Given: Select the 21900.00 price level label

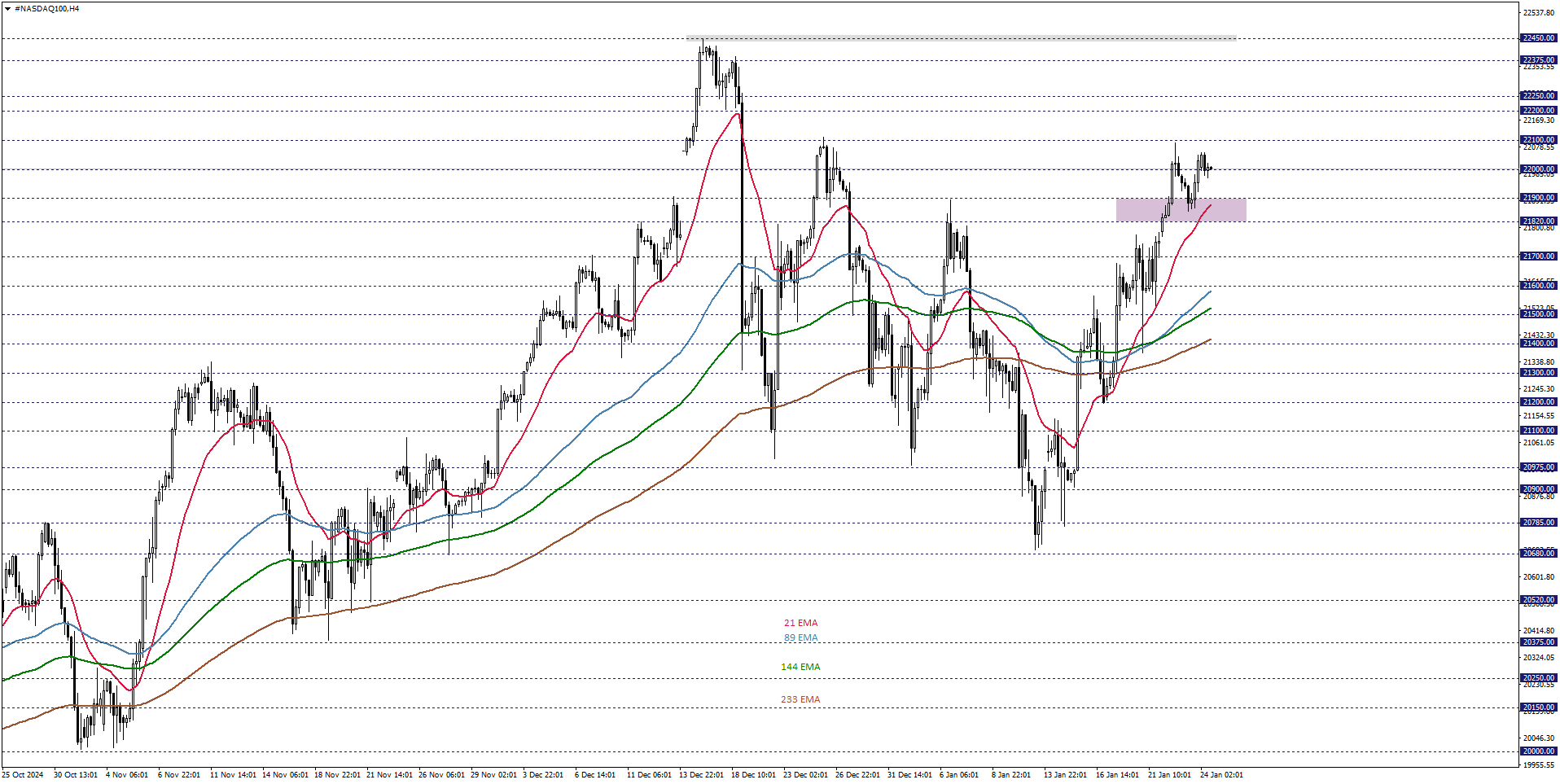Looking at the screenshot, I should pos(1538,198).
